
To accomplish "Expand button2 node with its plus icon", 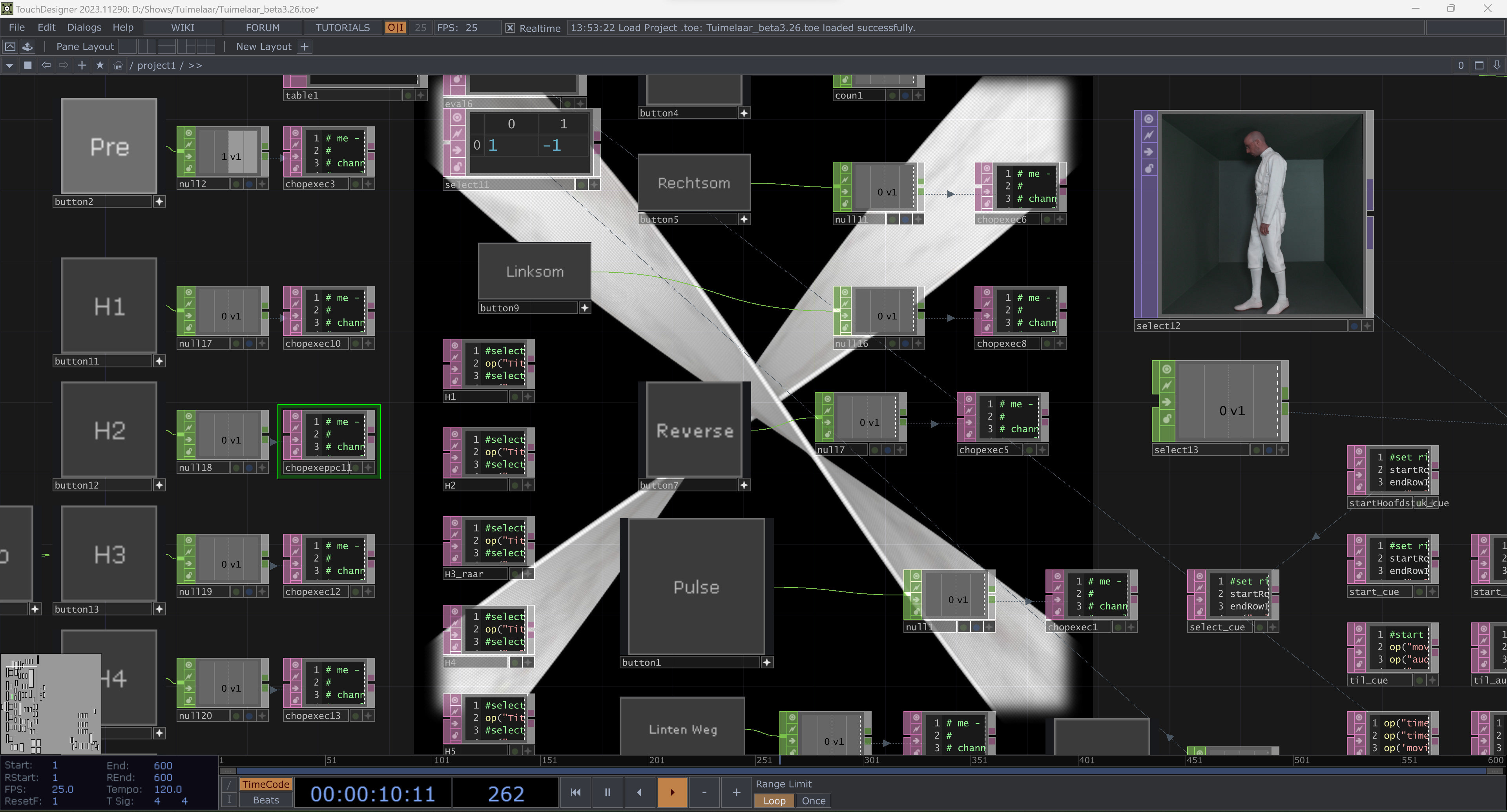I will click(x=159, y=201).
